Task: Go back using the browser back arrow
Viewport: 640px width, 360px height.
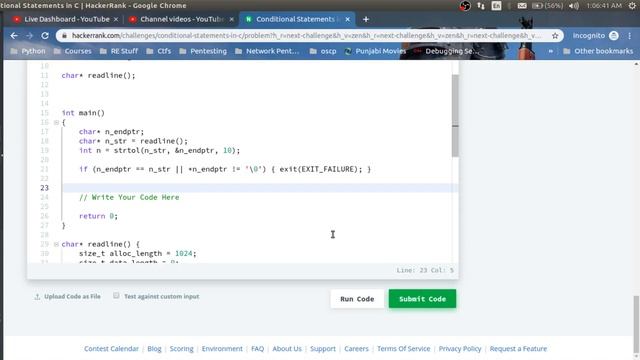Action: pyautogui.click(x=14, y=36)
